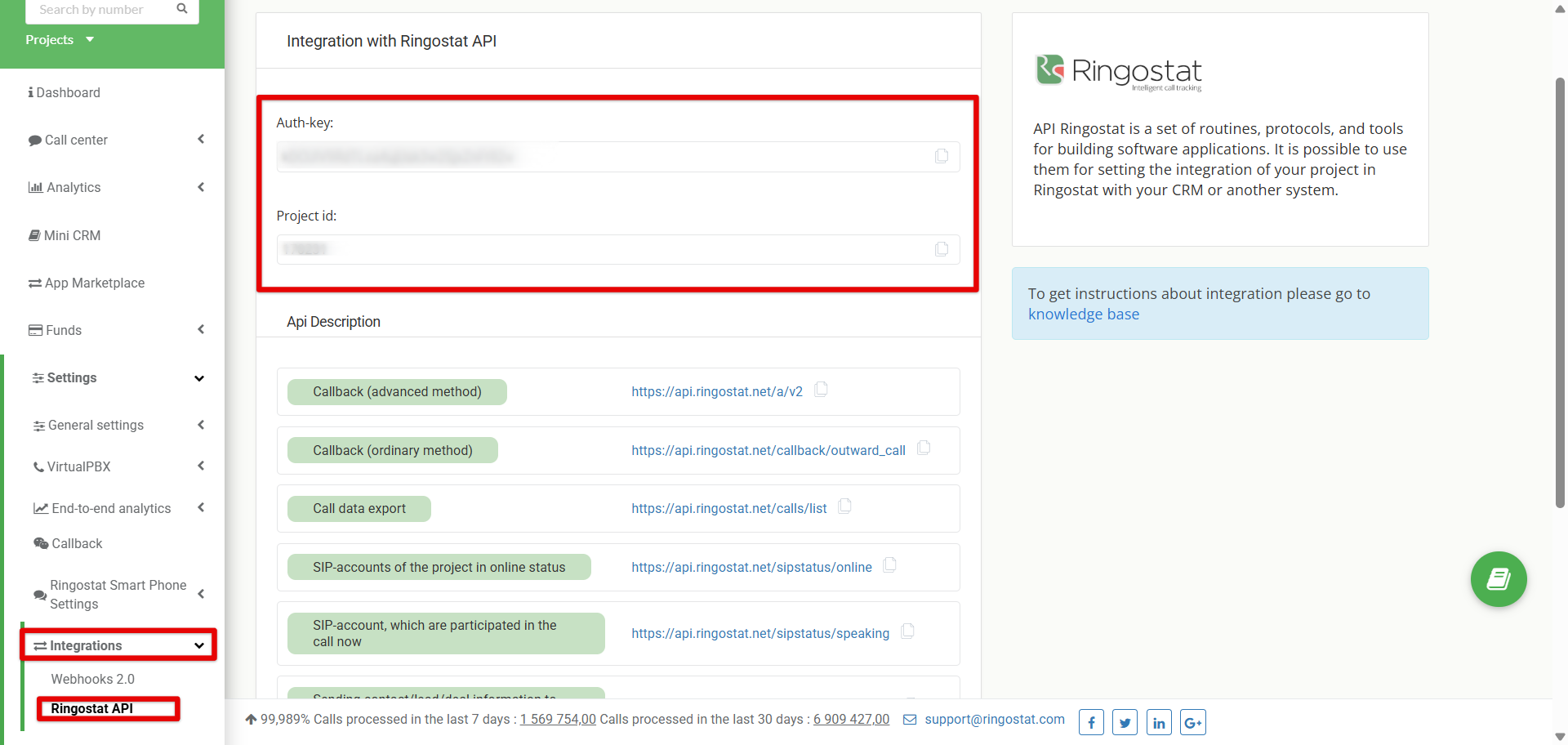Open Ringostat Google Plus page

1193,722
